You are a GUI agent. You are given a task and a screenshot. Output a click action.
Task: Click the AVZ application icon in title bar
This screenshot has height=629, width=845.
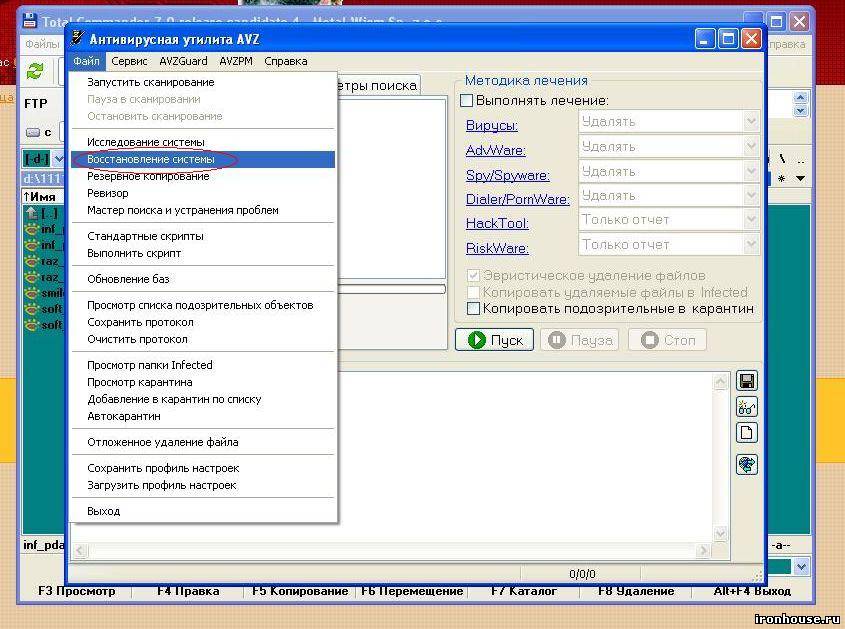78,38
